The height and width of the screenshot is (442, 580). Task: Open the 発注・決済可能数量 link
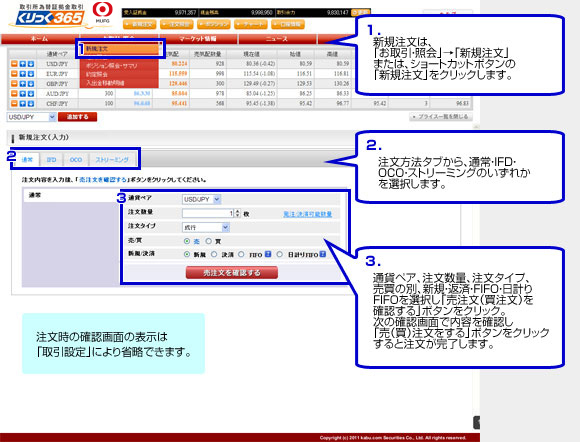tap(307, 214)
